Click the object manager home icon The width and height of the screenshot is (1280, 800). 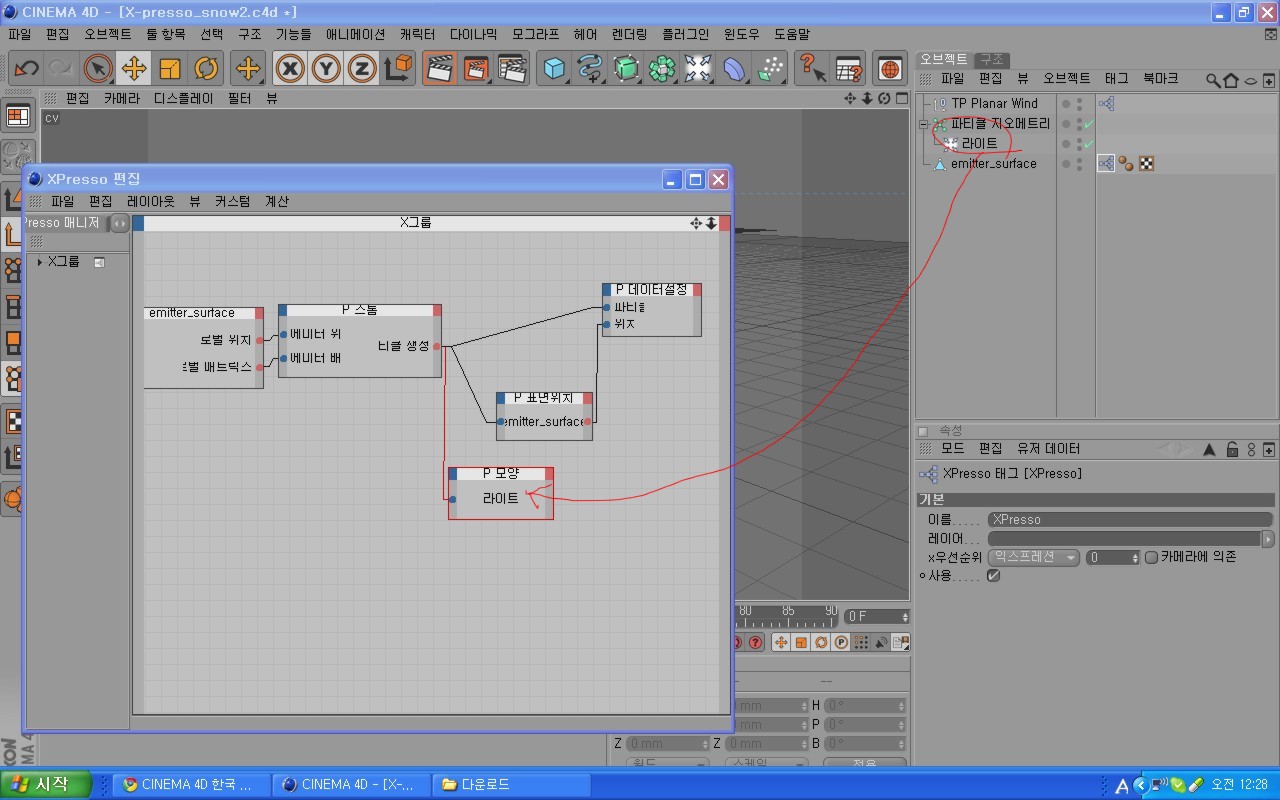pos(1231,79)
